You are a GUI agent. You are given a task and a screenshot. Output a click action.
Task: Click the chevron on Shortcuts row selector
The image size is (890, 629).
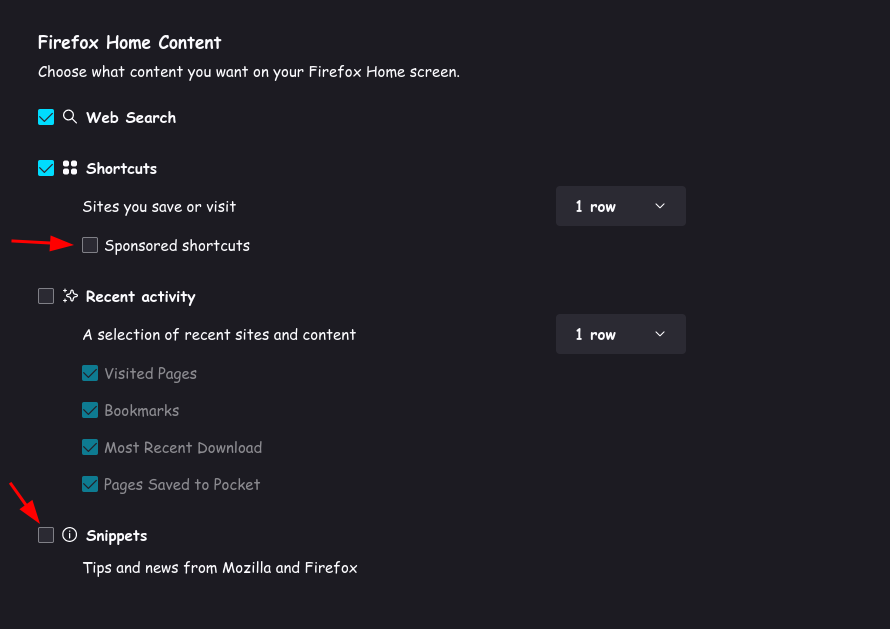660,206
